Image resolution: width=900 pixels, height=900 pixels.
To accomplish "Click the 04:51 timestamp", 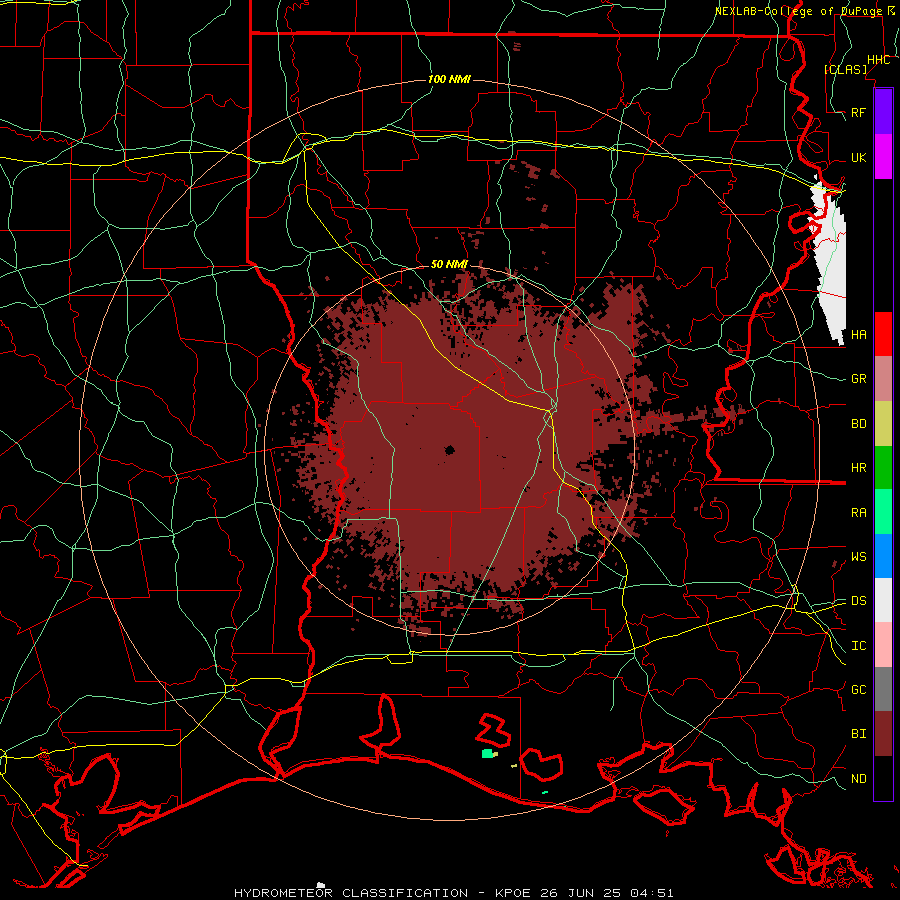I will pyautogui.click(x=650, y=893).
